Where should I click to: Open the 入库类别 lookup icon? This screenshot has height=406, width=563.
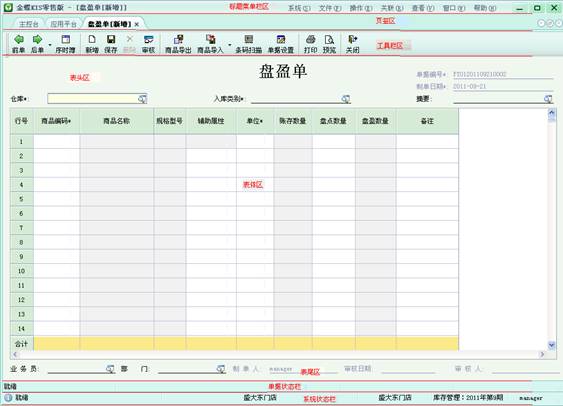345,99
